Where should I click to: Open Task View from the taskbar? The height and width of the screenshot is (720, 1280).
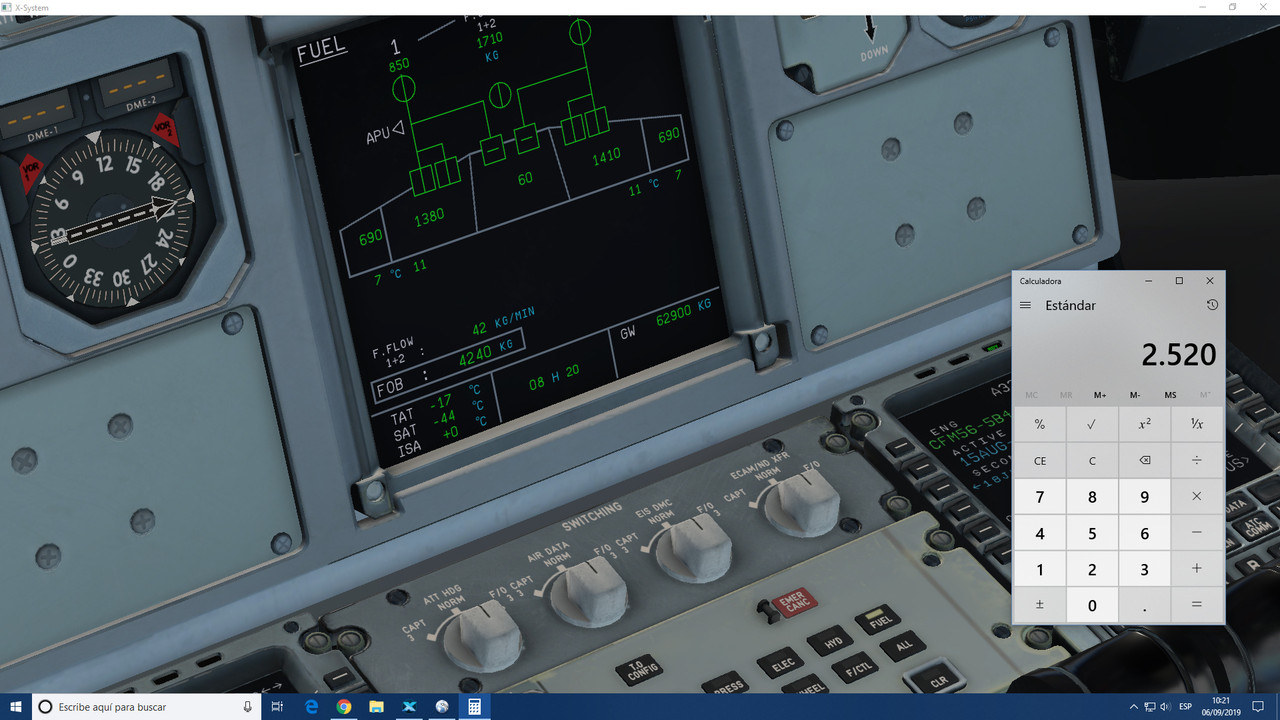[277, 707]
